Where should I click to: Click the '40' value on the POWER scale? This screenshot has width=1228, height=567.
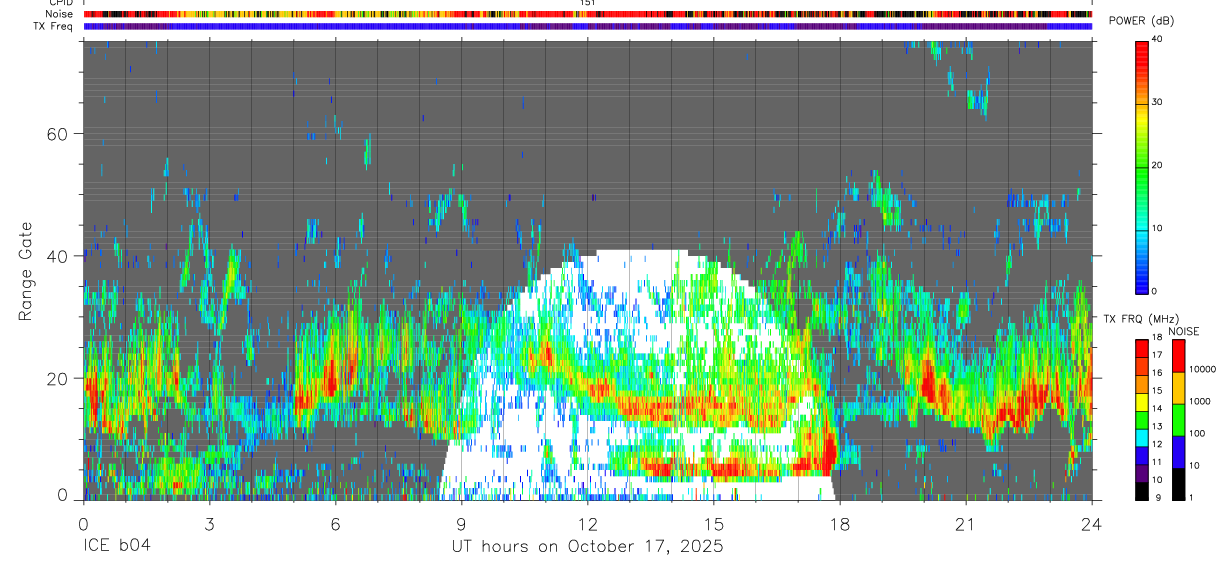click(1158, 40)
